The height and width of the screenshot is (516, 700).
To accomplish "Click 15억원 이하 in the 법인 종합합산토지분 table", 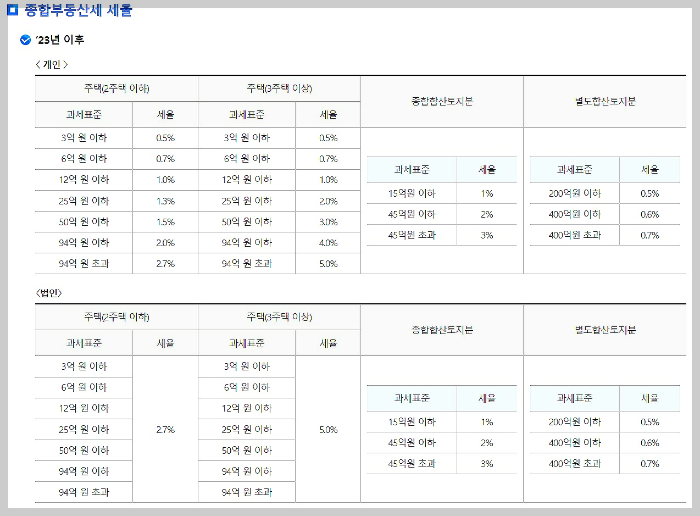I will (412, 422).
